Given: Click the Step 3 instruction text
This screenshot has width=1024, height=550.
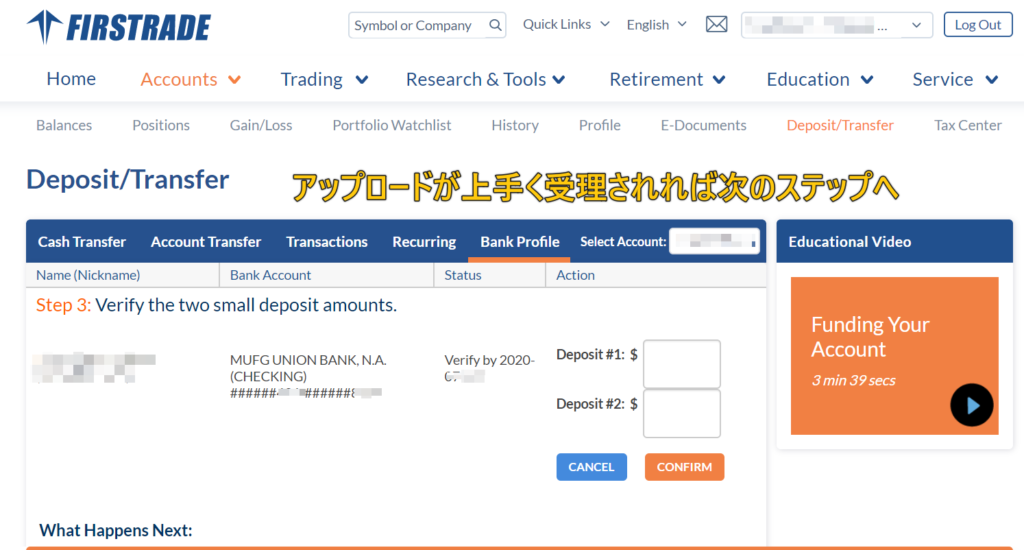Looking at the screenshot, I should coord(216,305).
